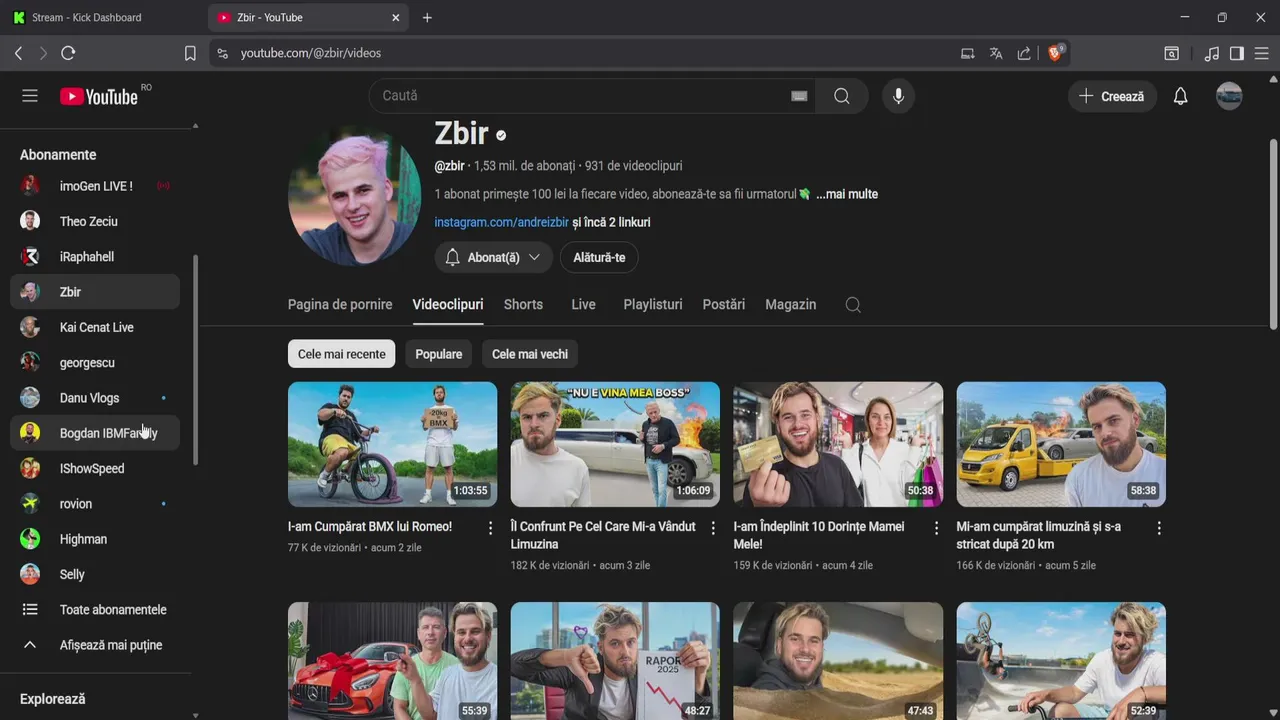
Task: Click the Creează button
Action: pyautogui.click(x=1112, y=96)
